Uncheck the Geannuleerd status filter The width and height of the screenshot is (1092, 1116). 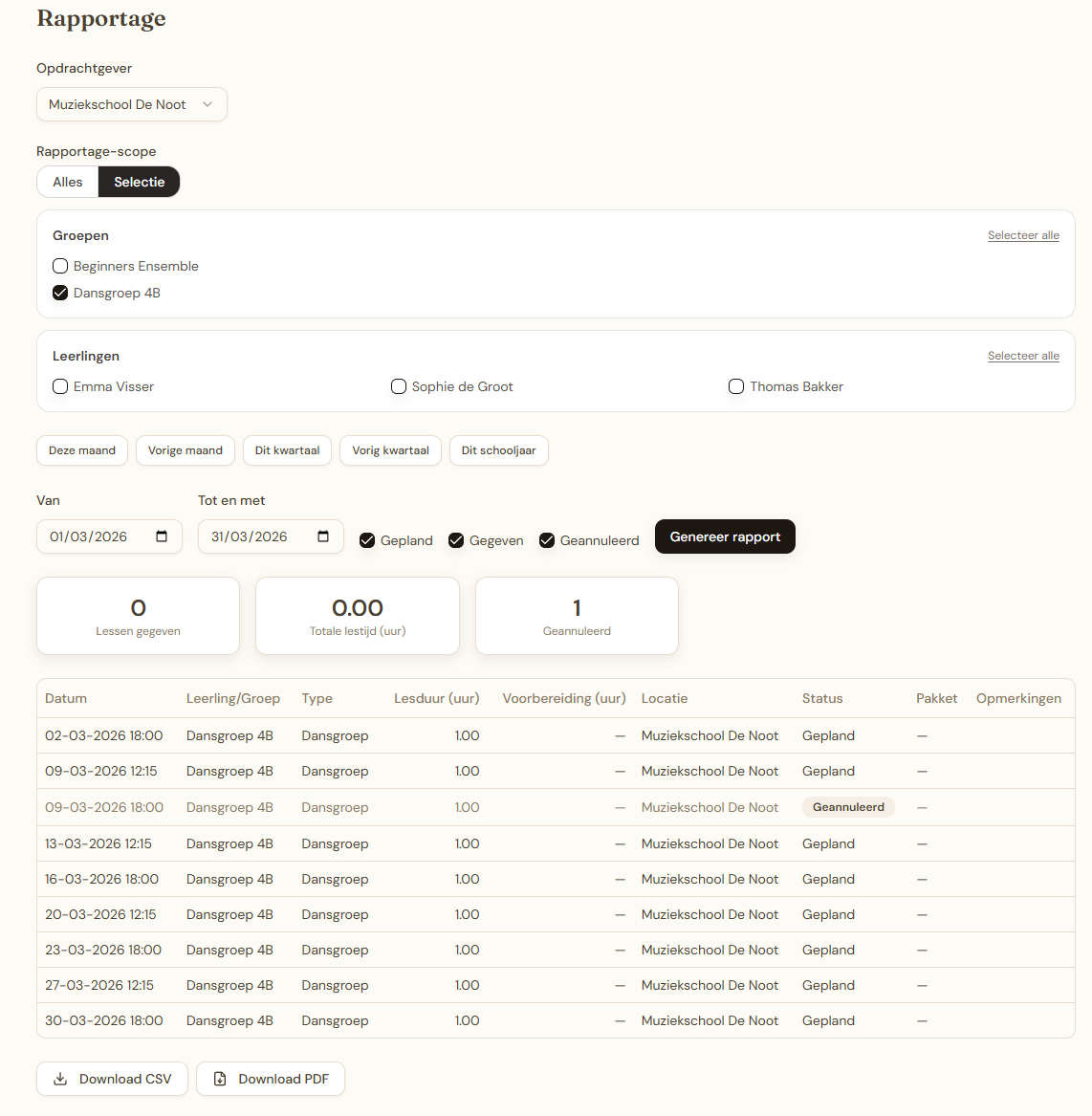546,540
